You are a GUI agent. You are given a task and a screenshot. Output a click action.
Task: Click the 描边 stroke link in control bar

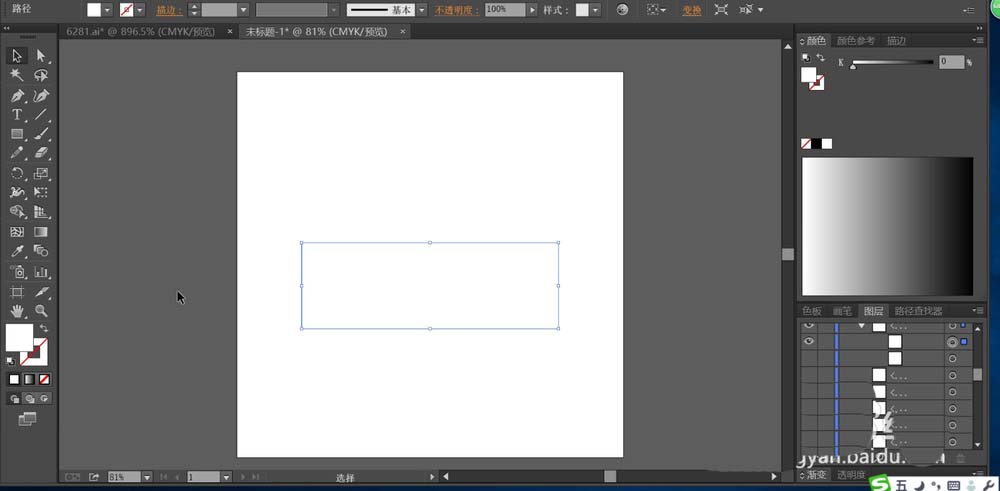click(x=170, y=10)
